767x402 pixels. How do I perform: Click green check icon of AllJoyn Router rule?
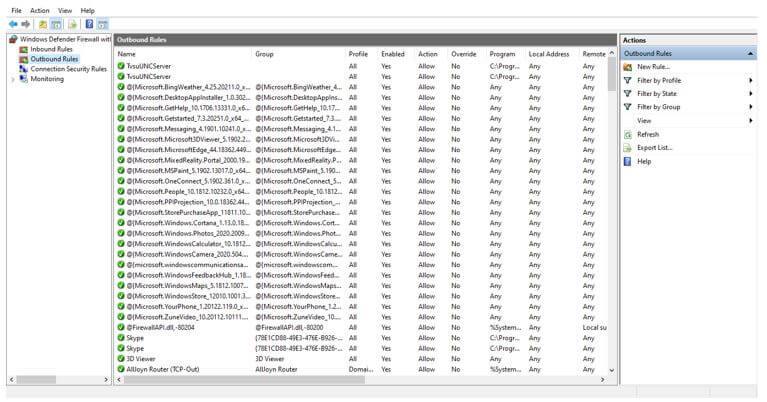pos(121,369)
